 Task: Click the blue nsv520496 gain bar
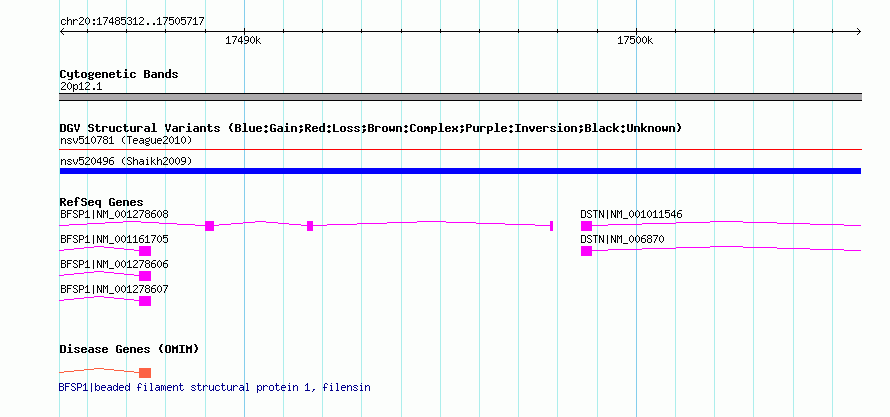click(x=460, y=171)
